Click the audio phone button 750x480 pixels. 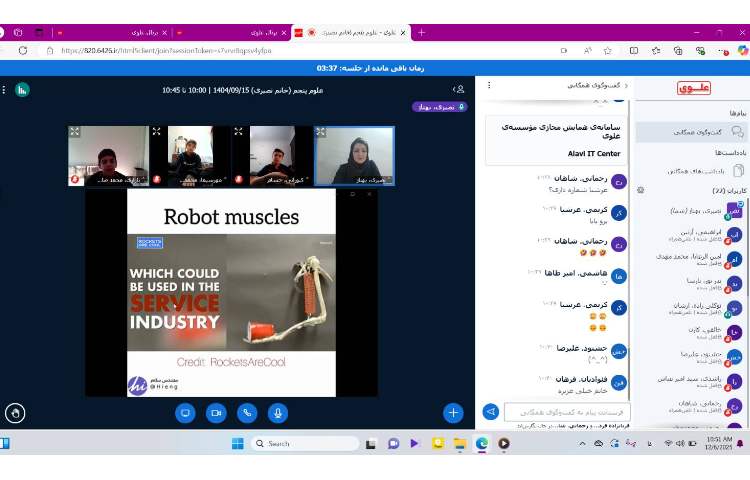pyautogui.click(x=247, y=412)
